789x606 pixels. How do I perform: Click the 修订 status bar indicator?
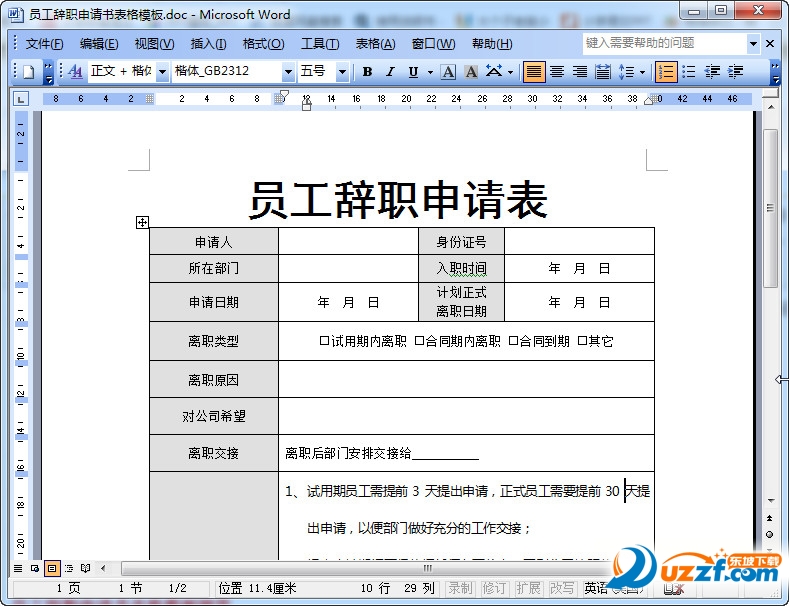pos(494,588)
